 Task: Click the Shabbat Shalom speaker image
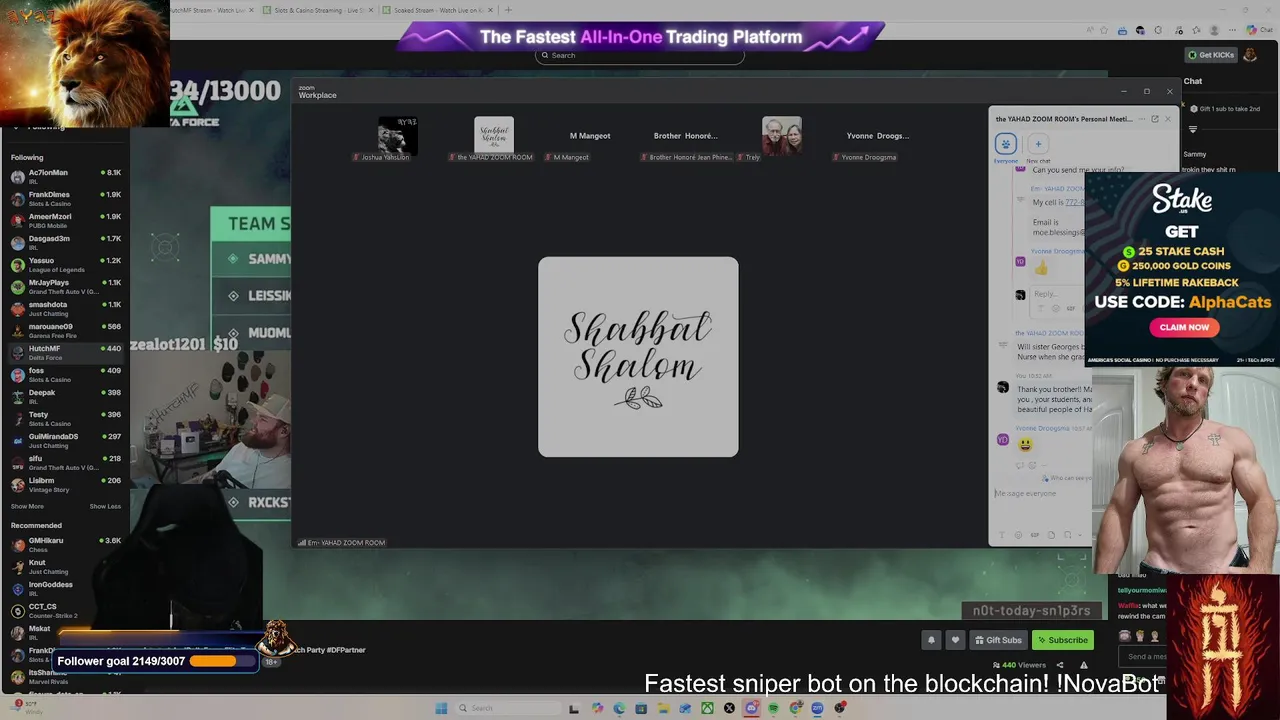coord(638,357)
